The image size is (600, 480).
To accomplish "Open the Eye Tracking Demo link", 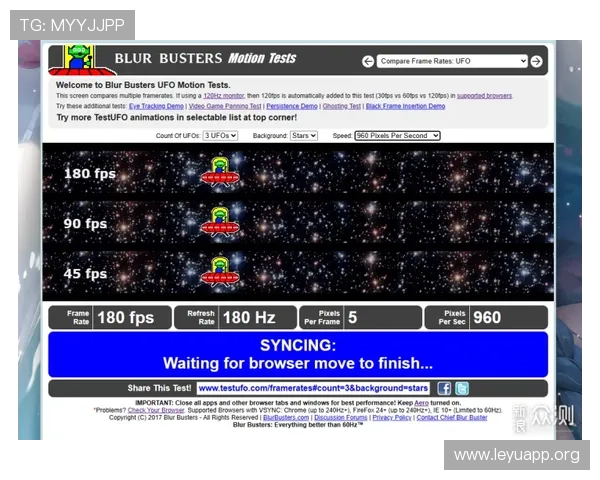I will pos(156,106).
